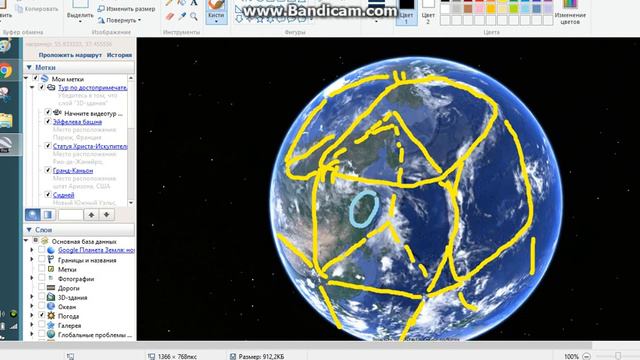Enable the Фотографии layer checkbox

point(42,278)
